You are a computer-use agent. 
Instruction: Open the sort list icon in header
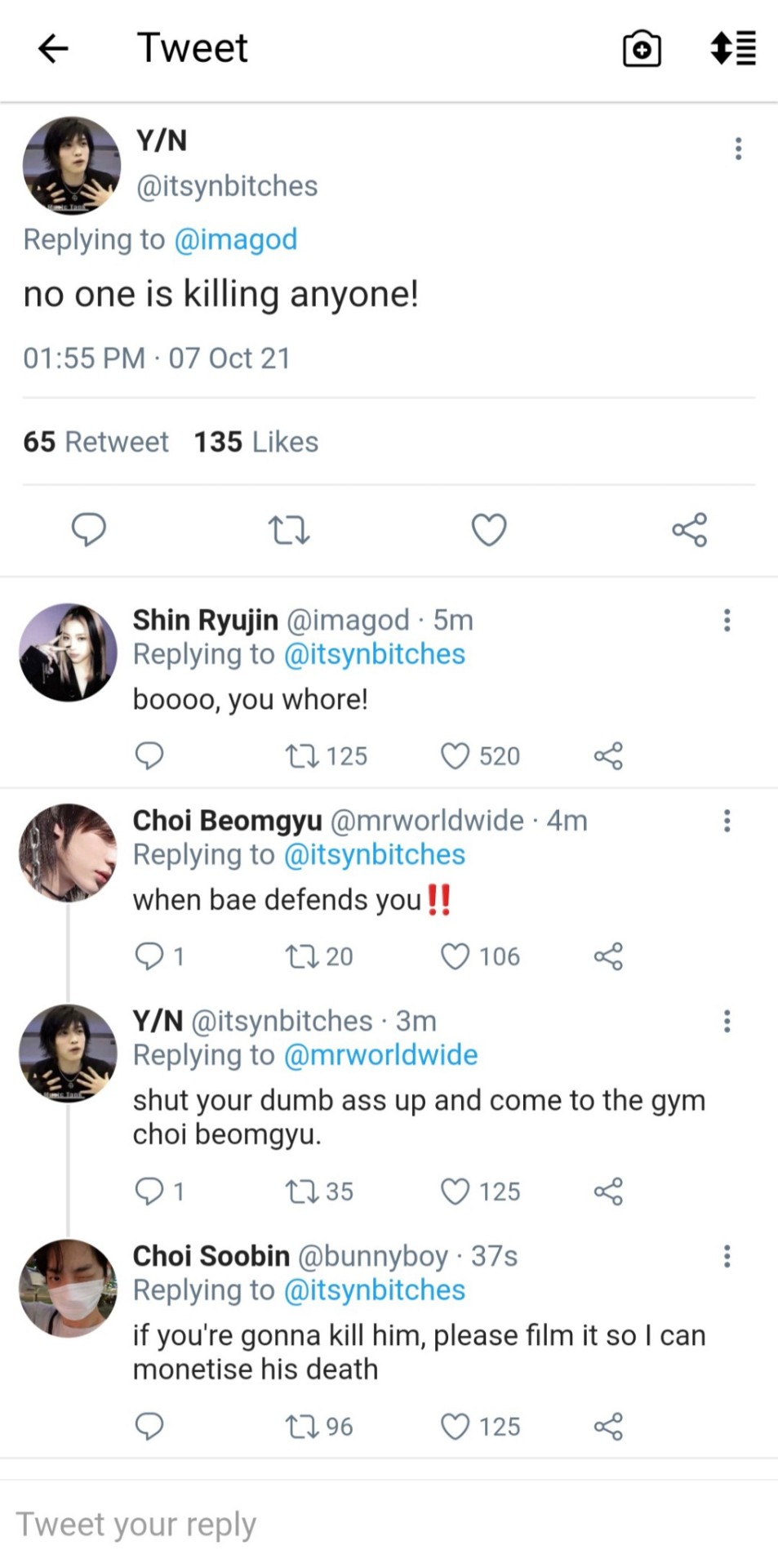(733, 49)
